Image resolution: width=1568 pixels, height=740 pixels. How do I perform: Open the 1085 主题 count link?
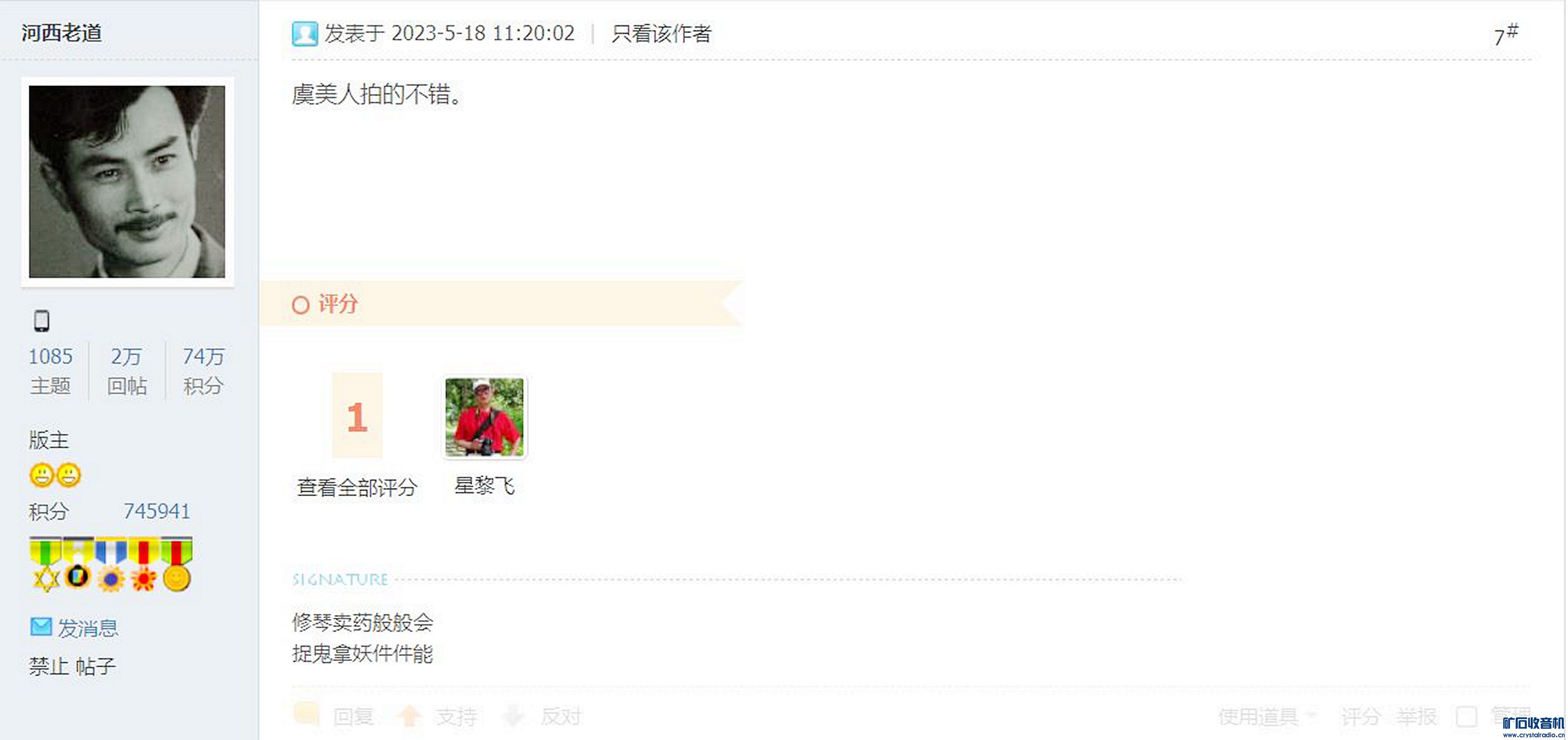[x=51, y=370]
